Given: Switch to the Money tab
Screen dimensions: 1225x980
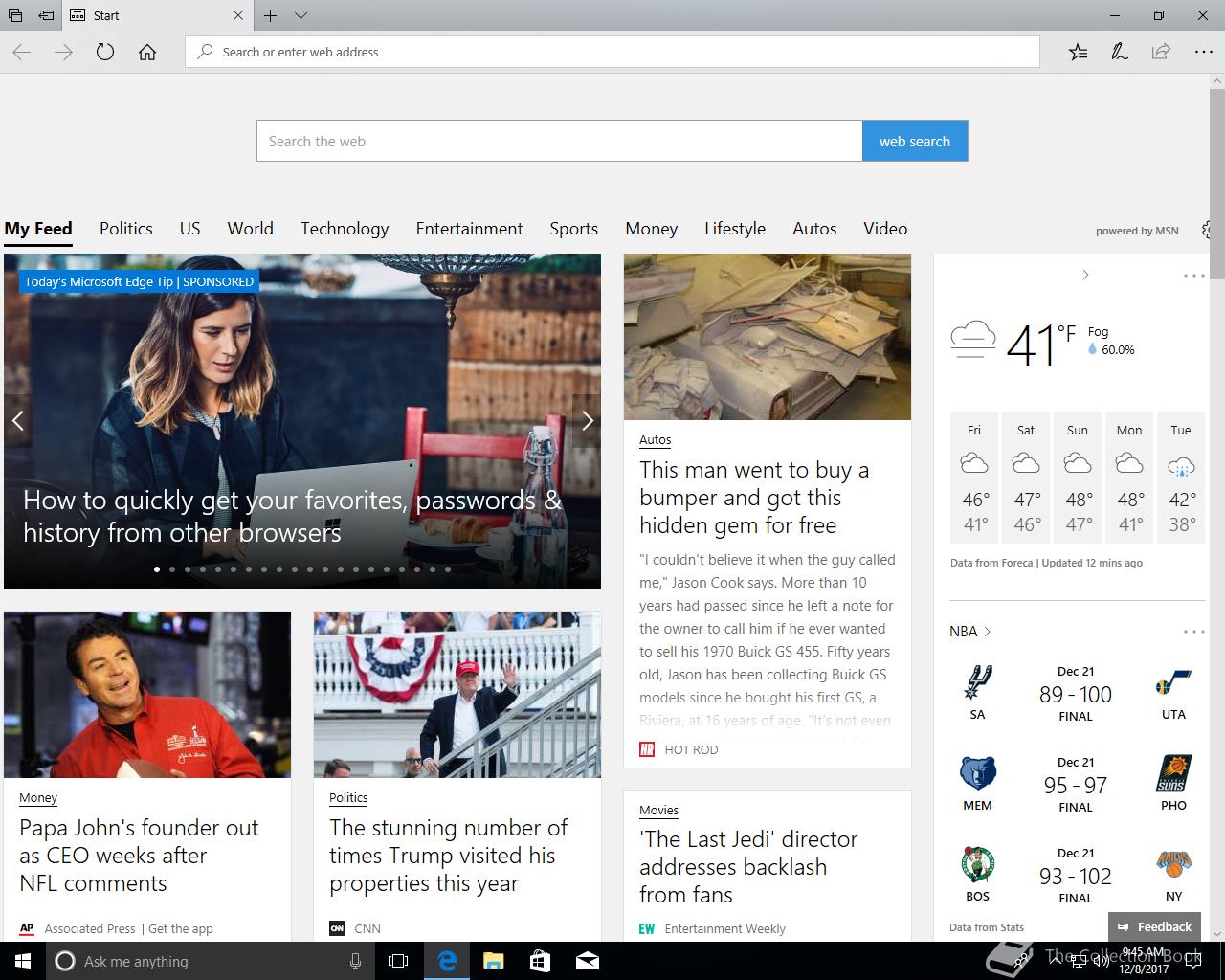Looking at the screenshot, I should pos(652,229).
